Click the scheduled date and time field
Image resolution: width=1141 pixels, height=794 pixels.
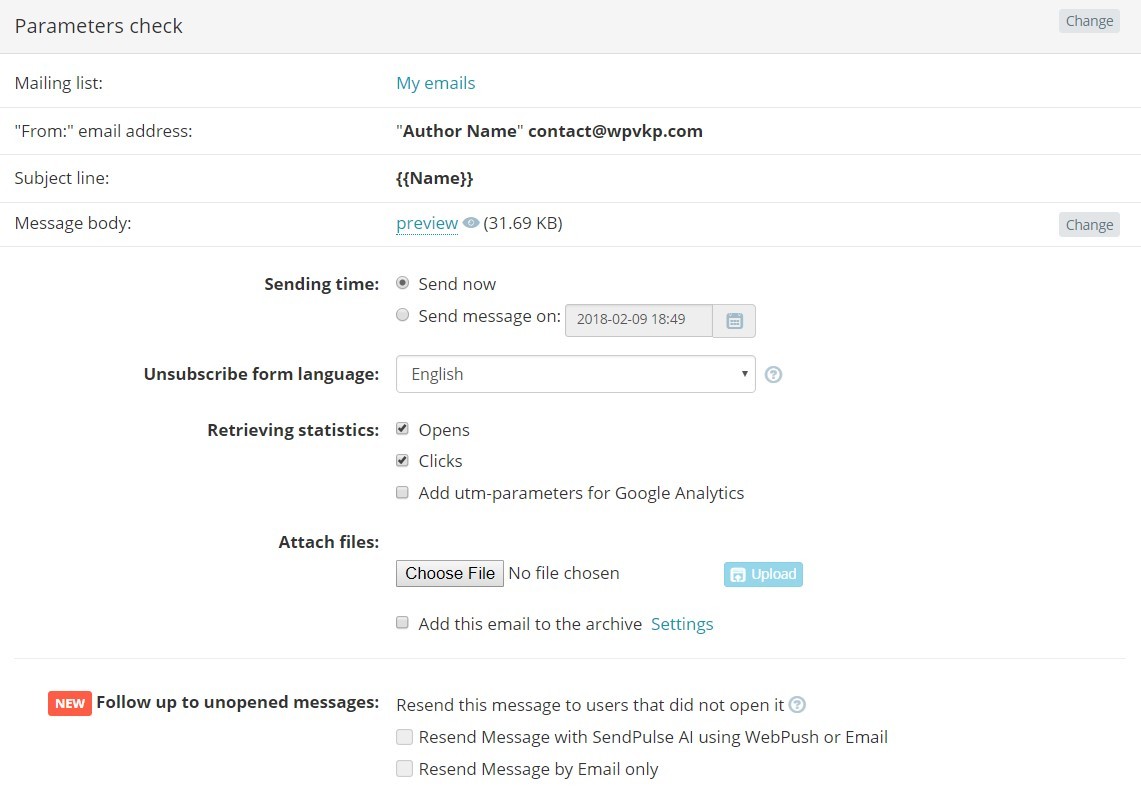point(639,320)
